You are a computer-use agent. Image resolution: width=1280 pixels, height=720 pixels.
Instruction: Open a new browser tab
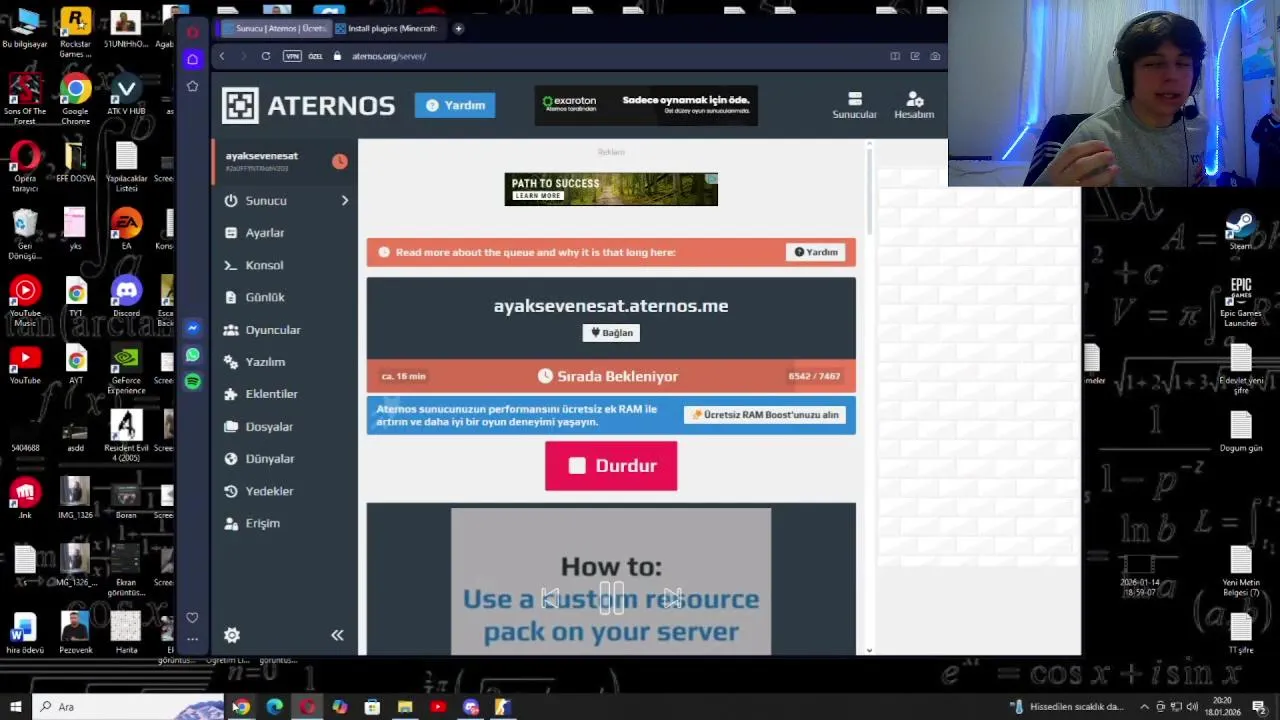pos(458,28)
